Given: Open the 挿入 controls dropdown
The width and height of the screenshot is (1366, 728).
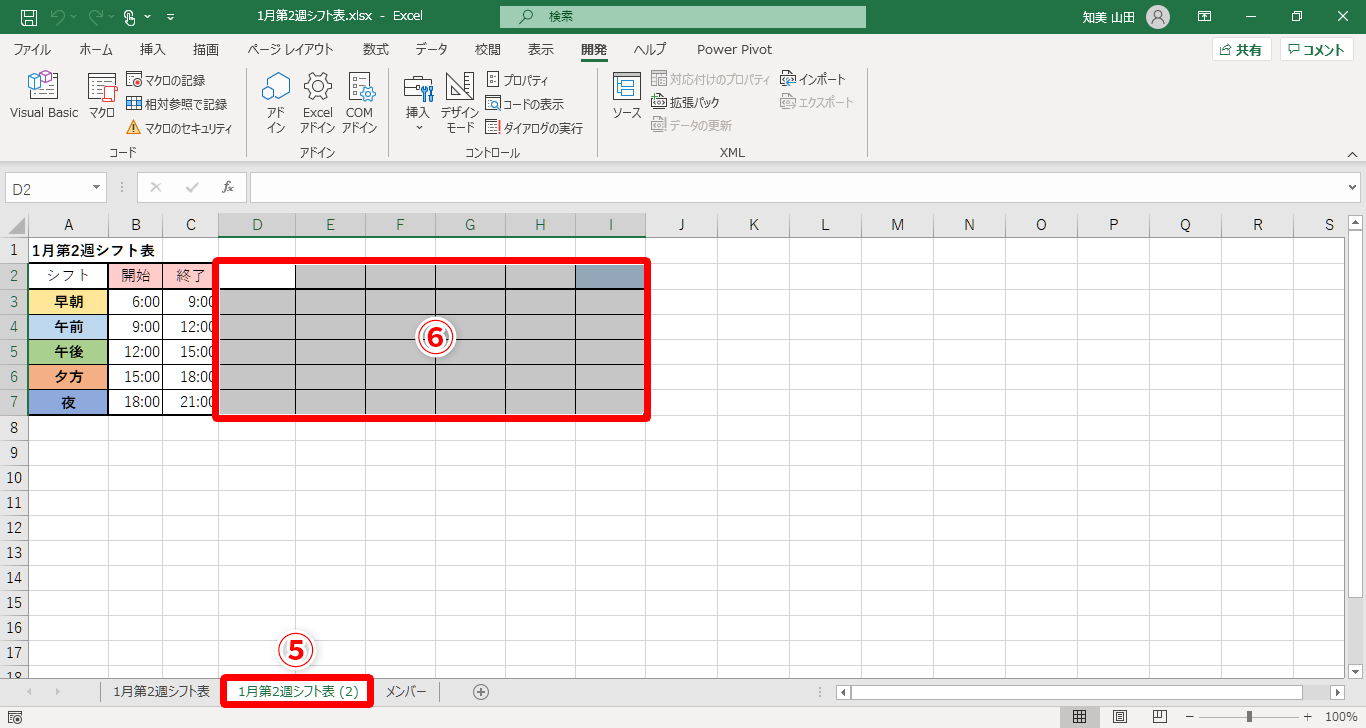Looking at the screenshot, I should tap(418, 103).
